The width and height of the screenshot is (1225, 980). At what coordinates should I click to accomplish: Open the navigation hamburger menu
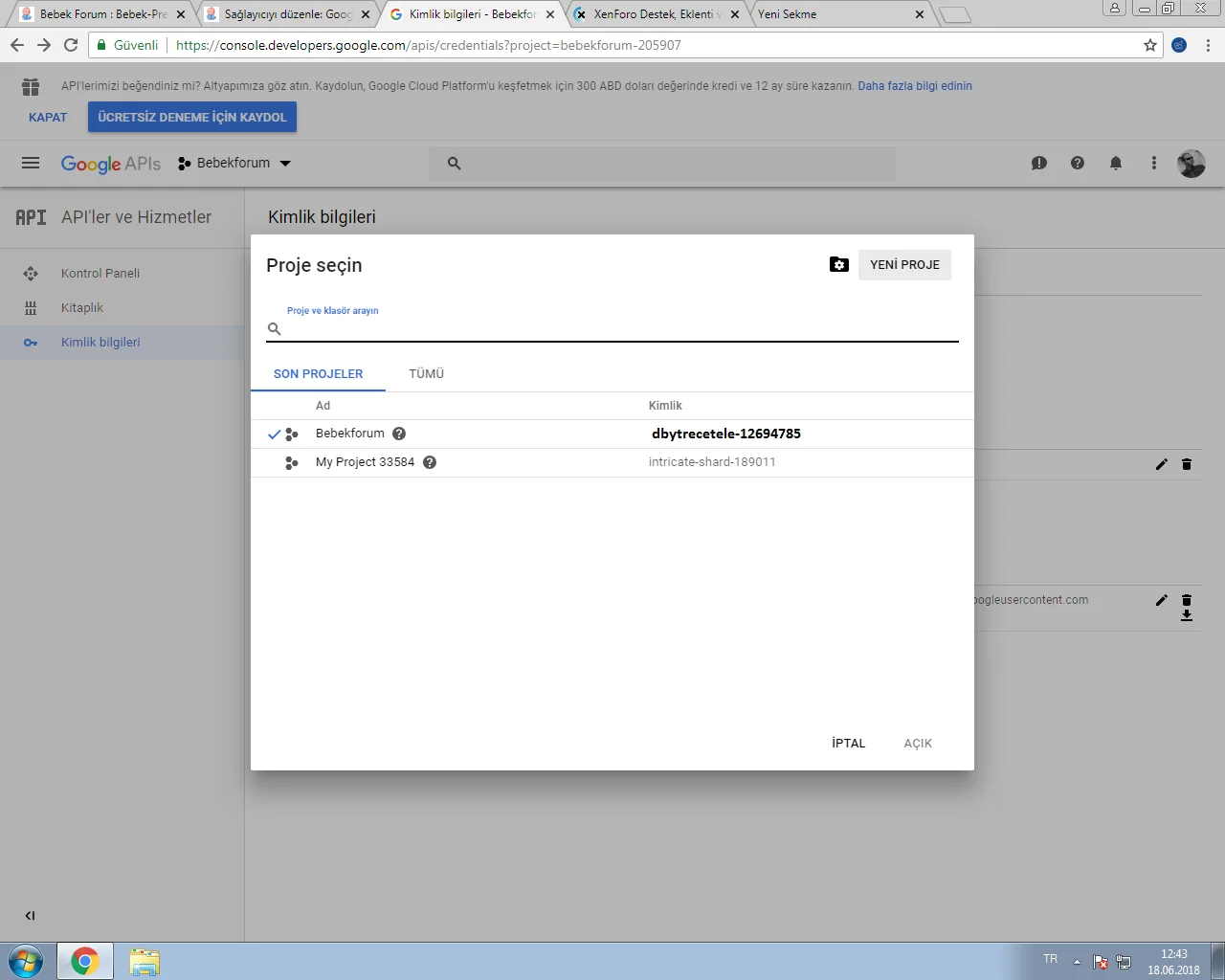tap(30, 163)
